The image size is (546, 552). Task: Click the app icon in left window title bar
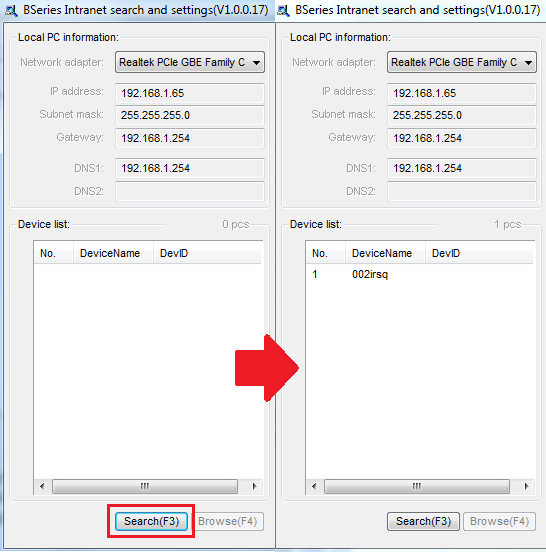click(x=11, y=11)
